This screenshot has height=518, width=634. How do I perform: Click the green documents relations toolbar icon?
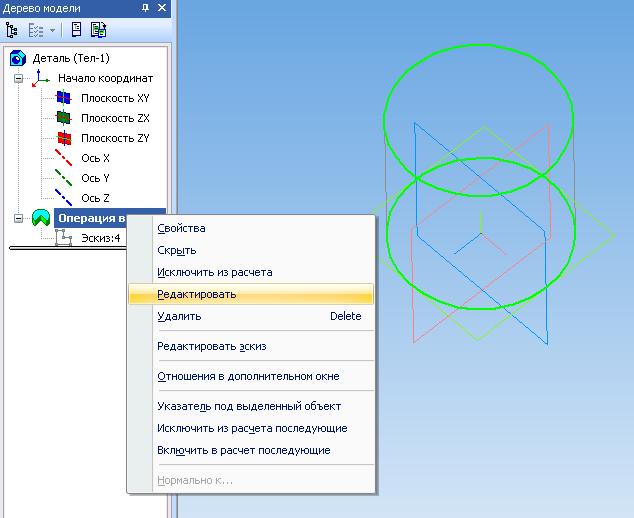(x=99, y=30)
